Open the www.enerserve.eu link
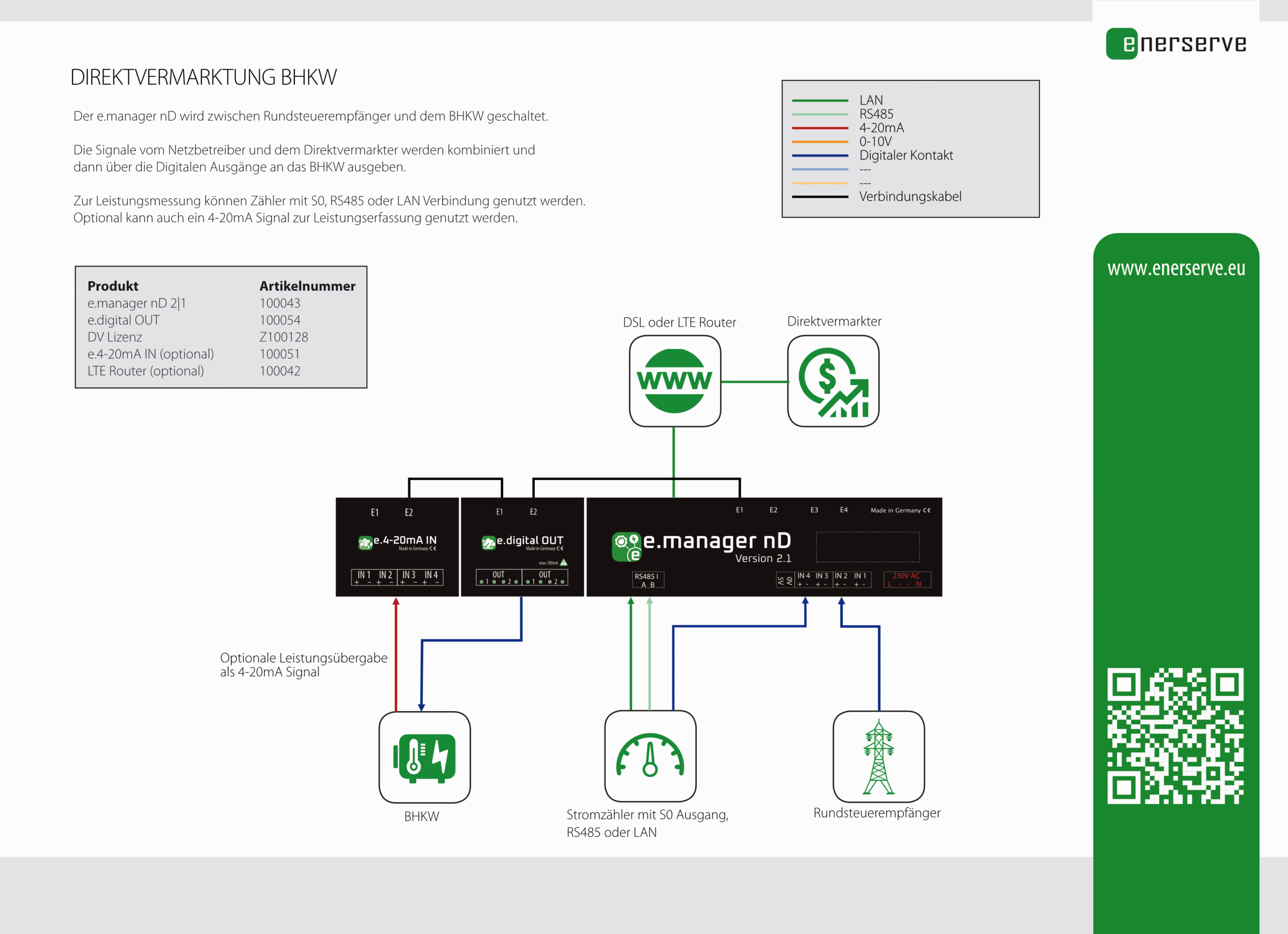Screen dimensions: 1288x934 (1176, 268)
